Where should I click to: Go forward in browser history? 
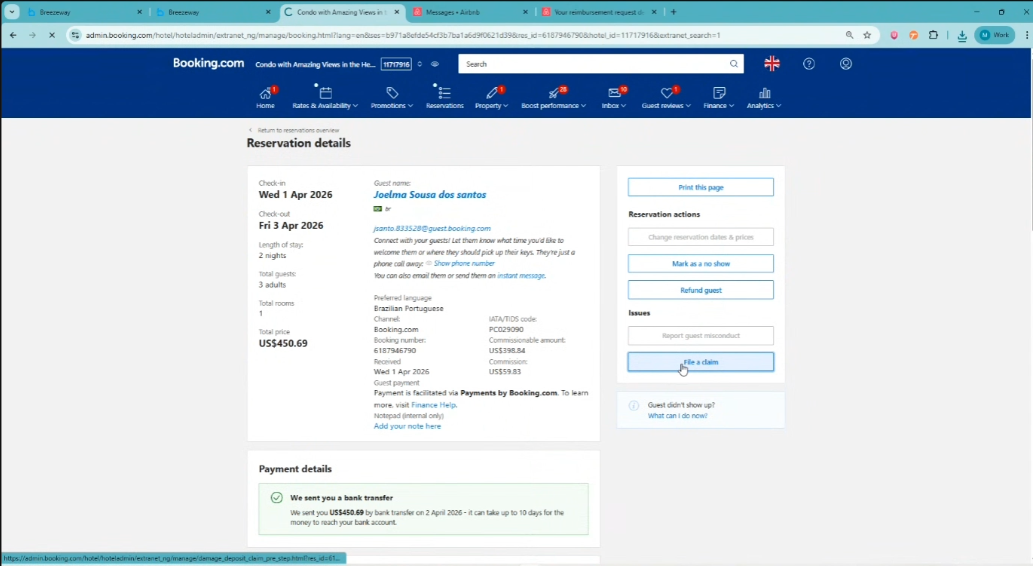click(x=32, y=35)
